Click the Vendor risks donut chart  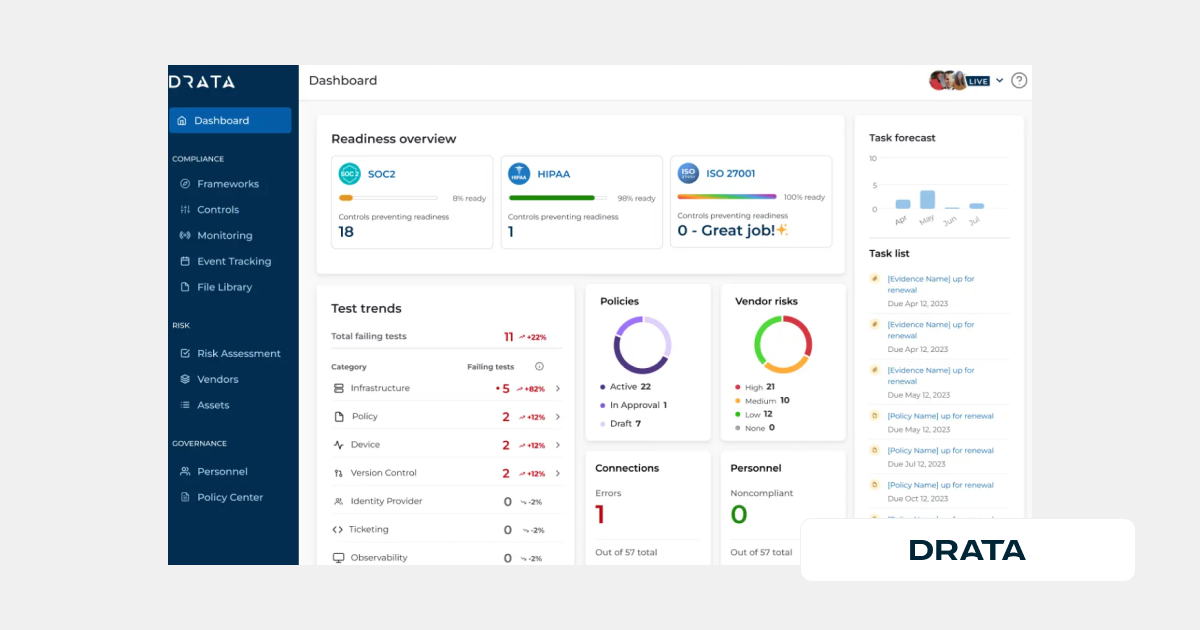783,345
